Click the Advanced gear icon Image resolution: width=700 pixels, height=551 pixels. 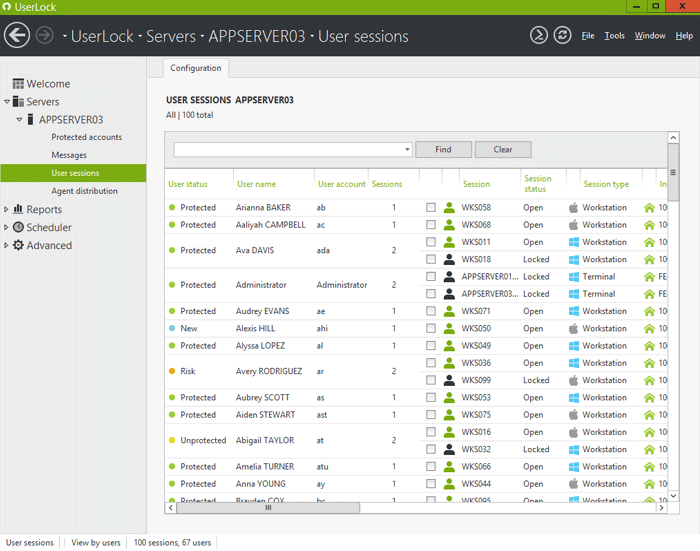[18, 245]
